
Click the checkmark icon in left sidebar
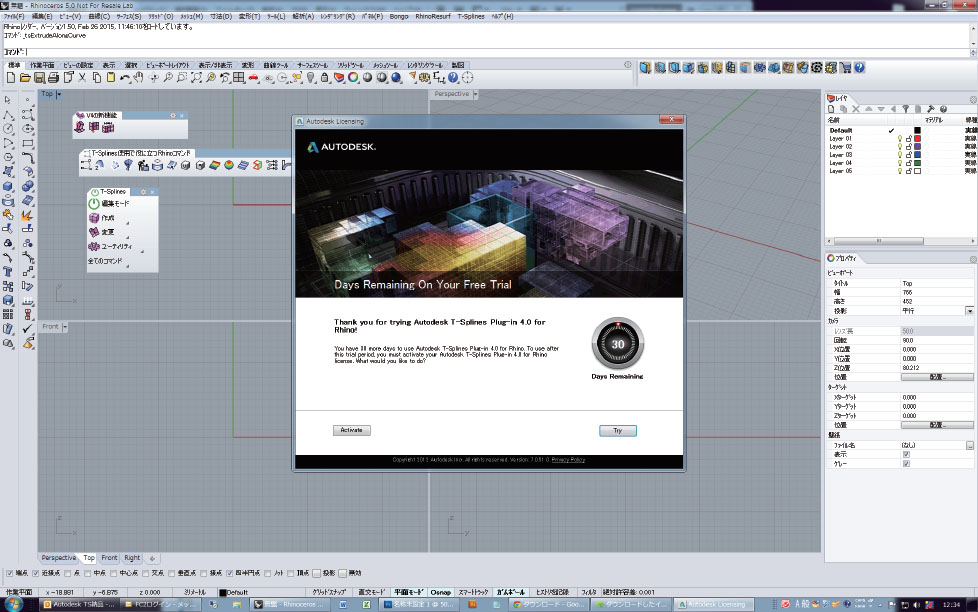click(x=27, y=329)
